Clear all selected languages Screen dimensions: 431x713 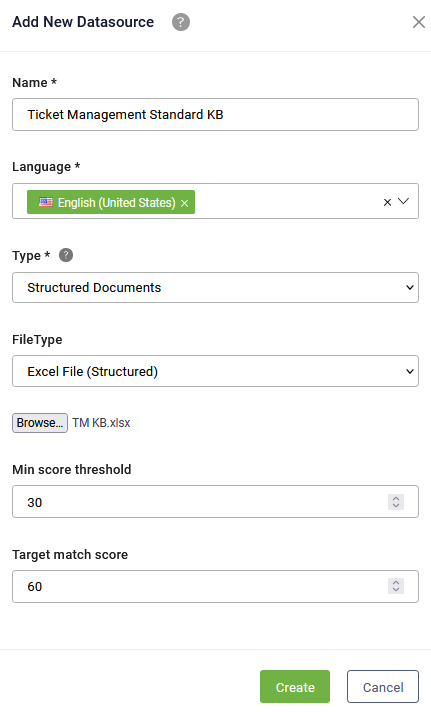click(387, 202)
